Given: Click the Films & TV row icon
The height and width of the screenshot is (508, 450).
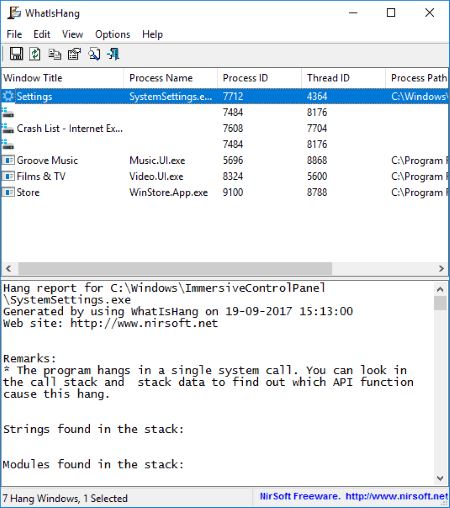Looking at the screenshot, I should click(8, 176).
